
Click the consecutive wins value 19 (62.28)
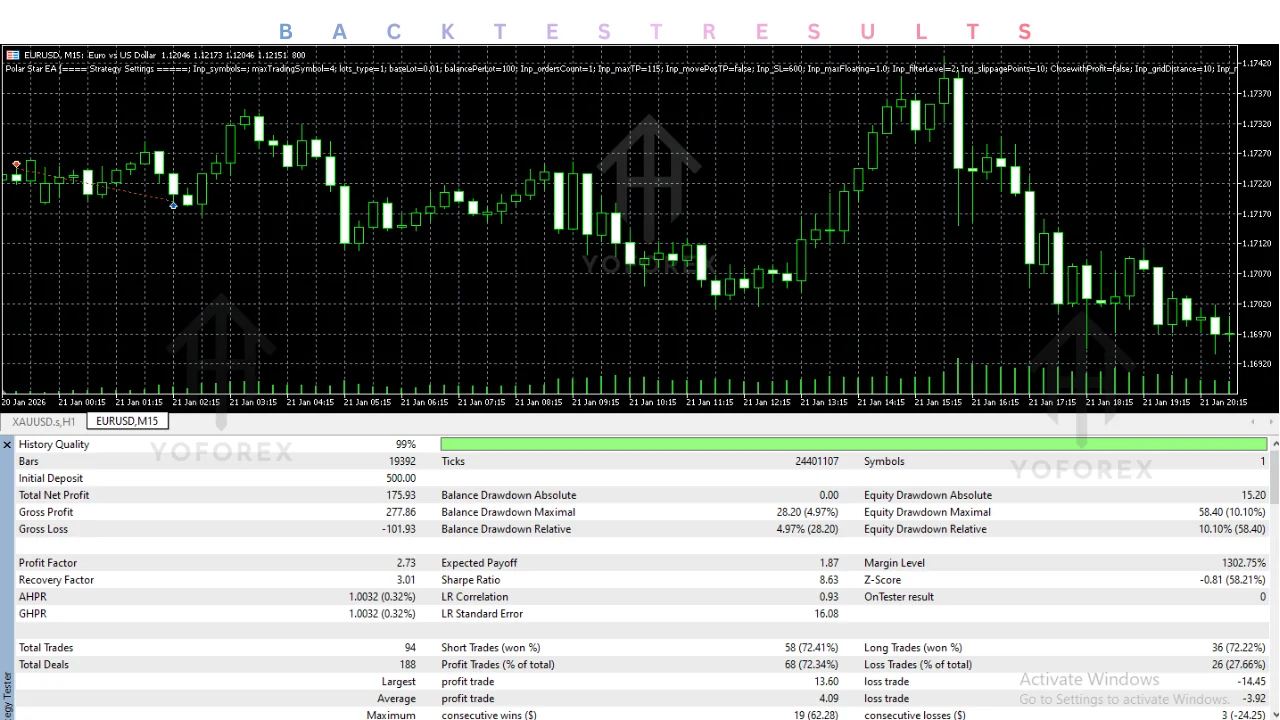point(815,716)
